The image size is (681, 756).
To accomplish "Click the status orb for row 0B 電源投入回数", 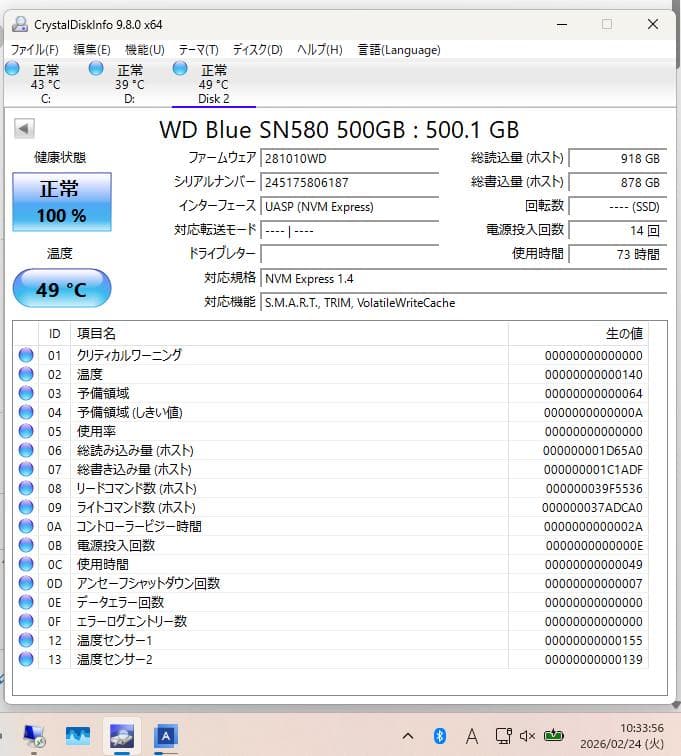I will [x=26, y=545].
